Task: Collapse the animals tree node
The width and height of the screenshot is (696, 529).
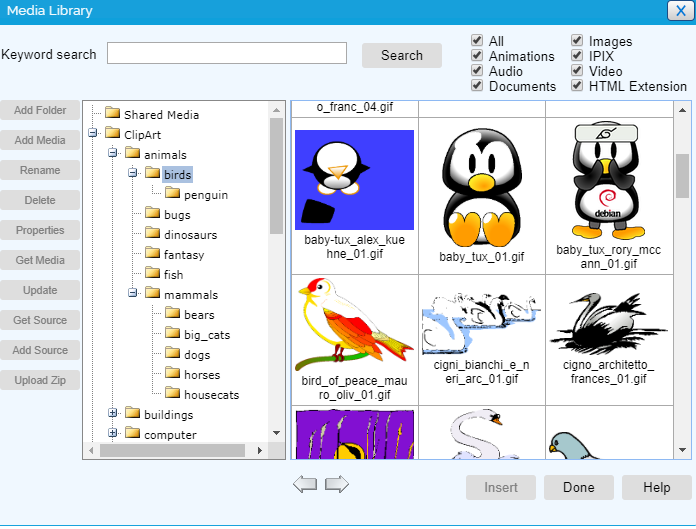Action: pyautogui.click(x=113, y=153)
